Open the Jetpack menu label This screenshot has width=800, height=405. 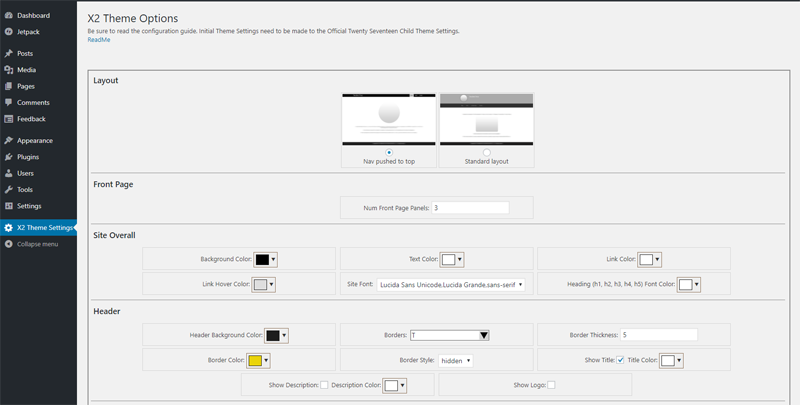(x=28, y=32)
